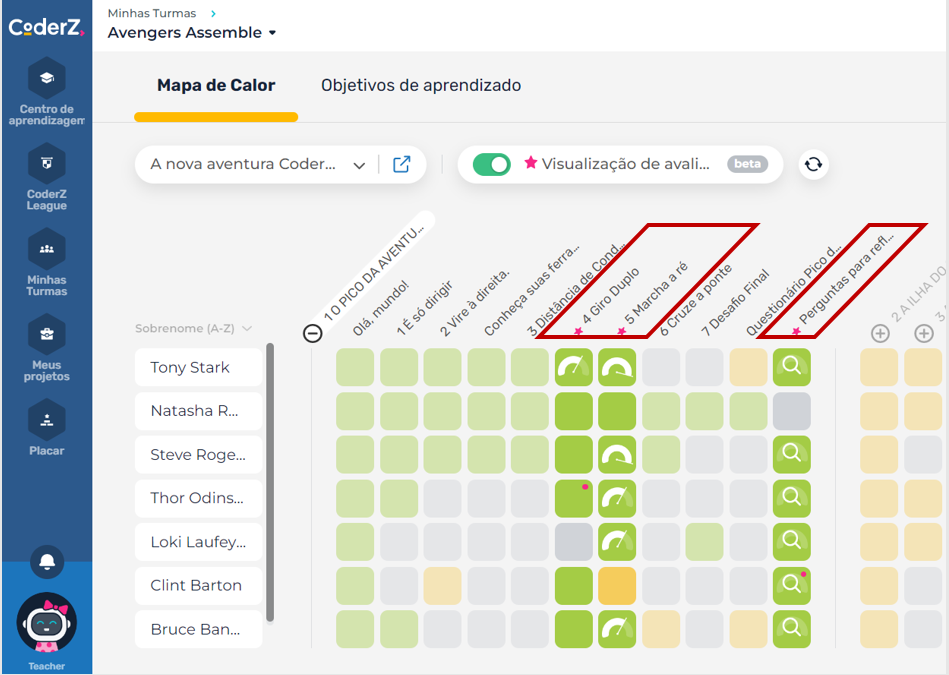The width and height of the screenshot is (949, 675).
Task: Toggle Visualização de avaliação switch
Action: [491, 165]
